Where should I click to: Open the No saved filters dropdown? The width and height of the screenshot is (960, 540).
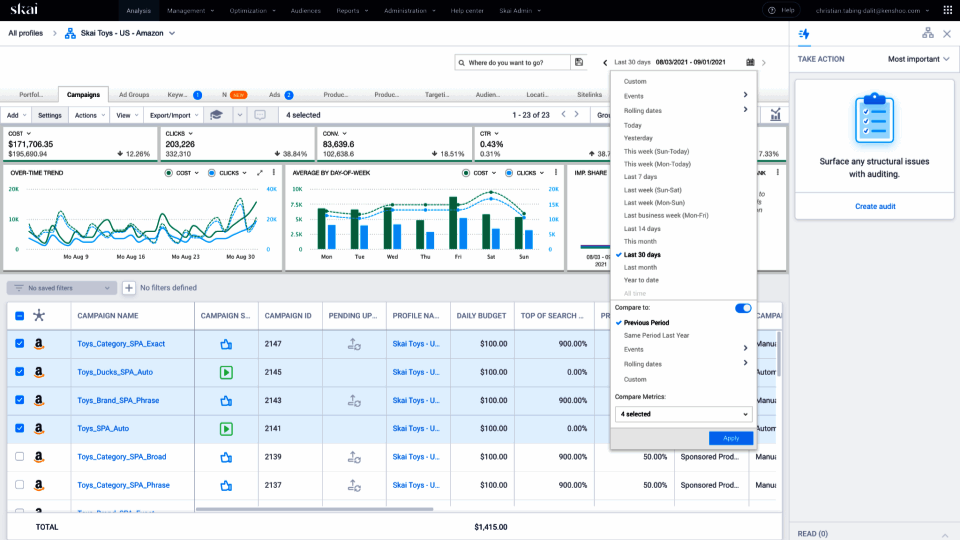coord(62,288)
